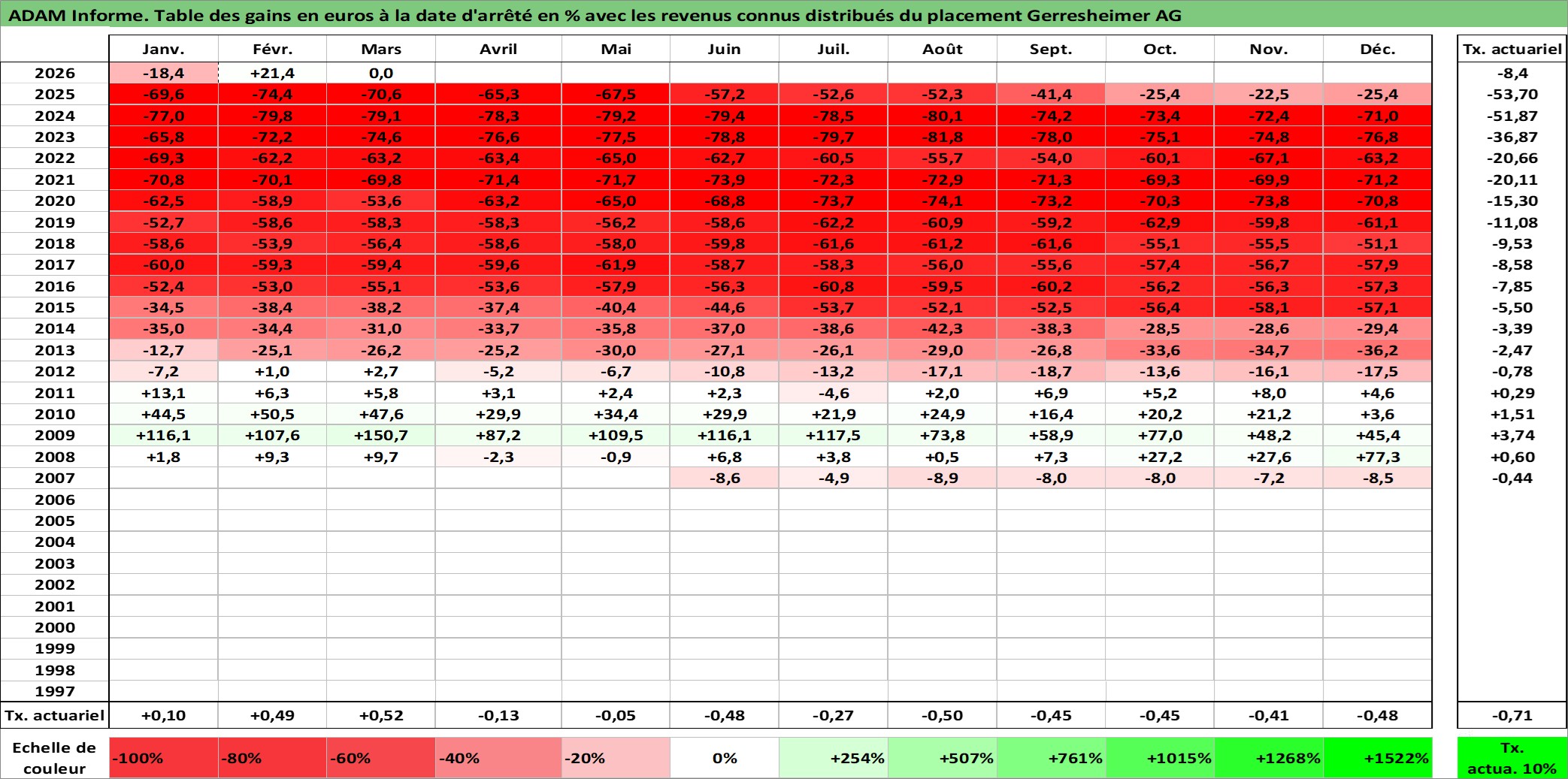Click the 'Mars' column header
Image resolution: width=1568 pixels, height=779 pixels.
381,49
